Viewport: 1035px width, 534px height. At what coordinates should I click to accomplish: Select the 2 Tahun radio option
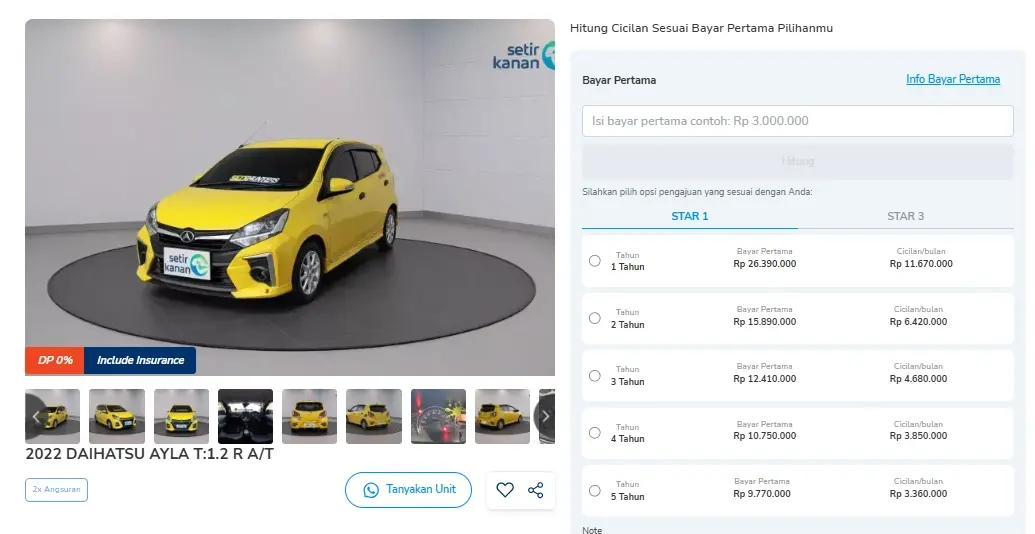pyautogui.click(x=595, y=318)
